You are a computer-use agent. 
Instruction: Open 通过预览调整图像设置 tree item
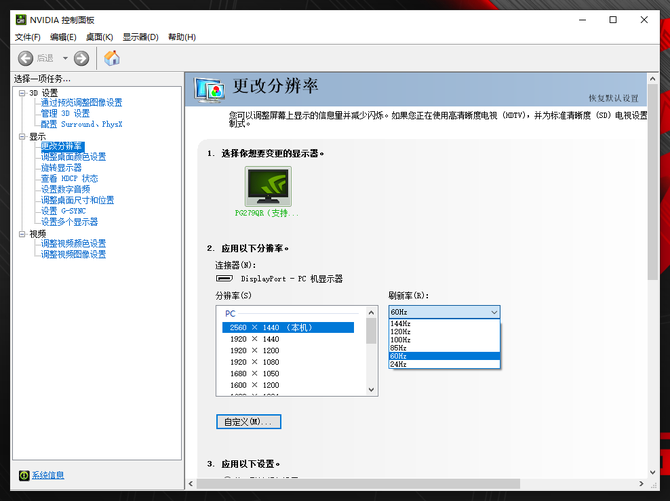click(81, 103)
